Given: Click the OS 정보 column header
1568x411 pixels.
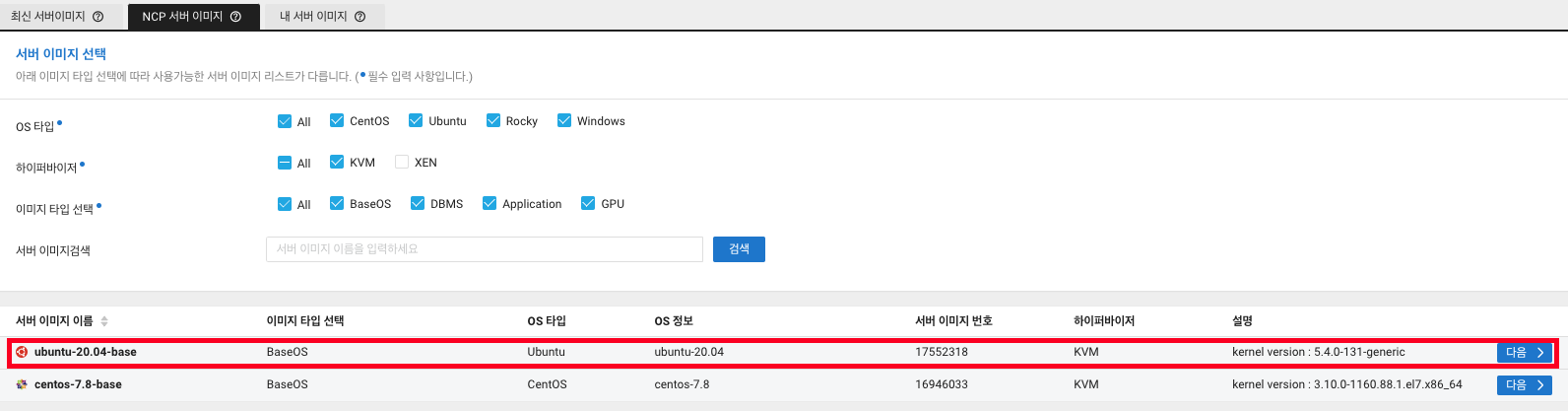Looking at the screenshot, I should [674, 321].
